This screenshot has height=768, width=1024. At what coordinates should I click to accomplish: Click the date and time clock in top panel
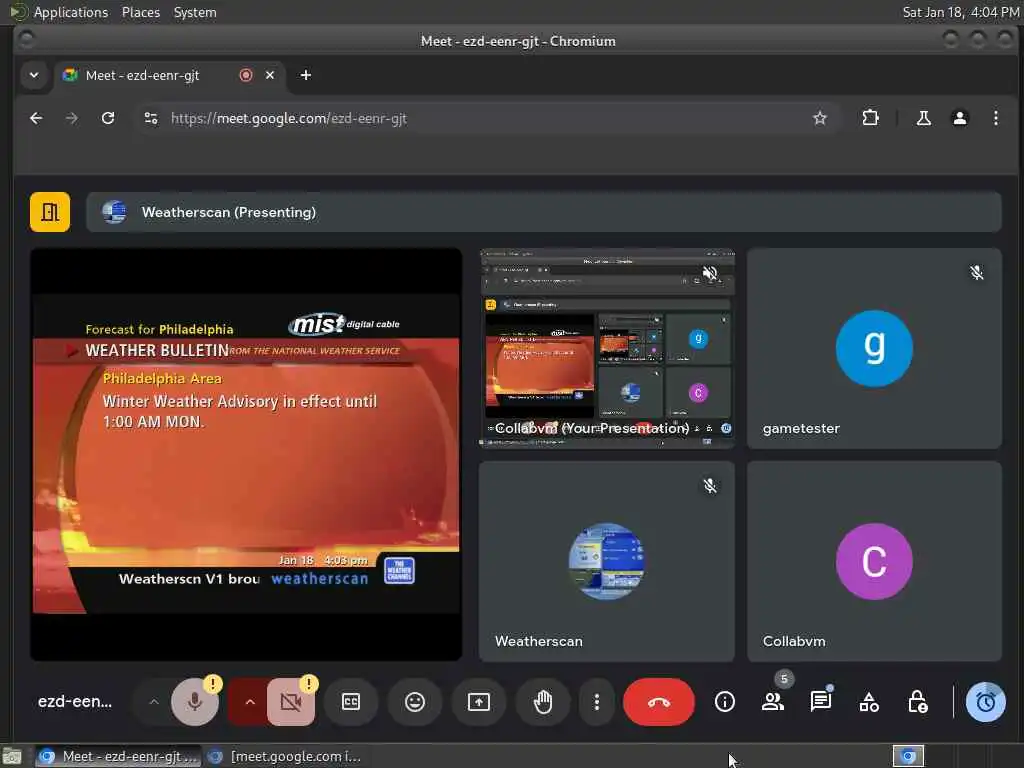961,12
